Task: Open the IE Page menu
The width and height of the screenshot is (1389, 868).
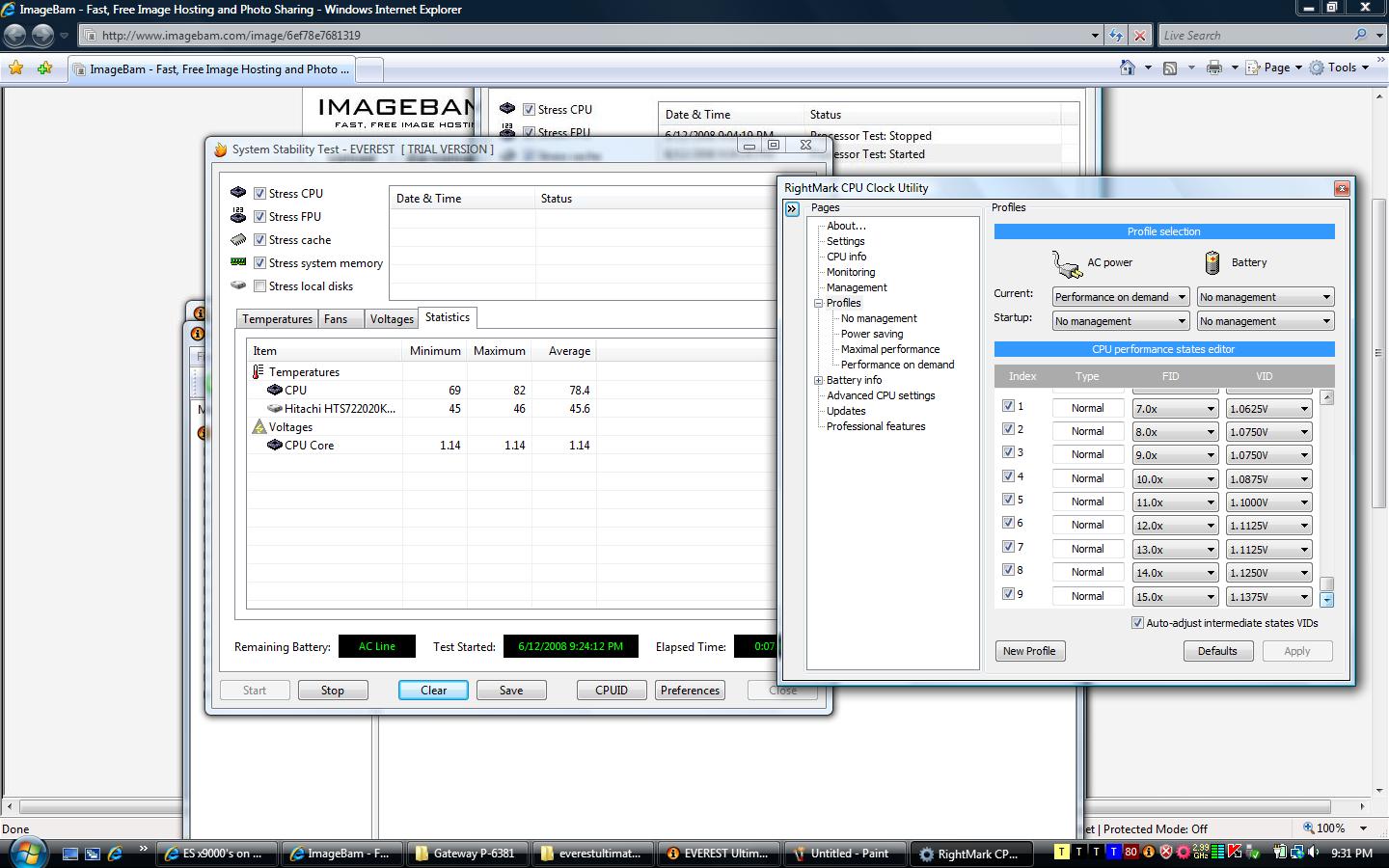Action: (x=1274, y=68)
